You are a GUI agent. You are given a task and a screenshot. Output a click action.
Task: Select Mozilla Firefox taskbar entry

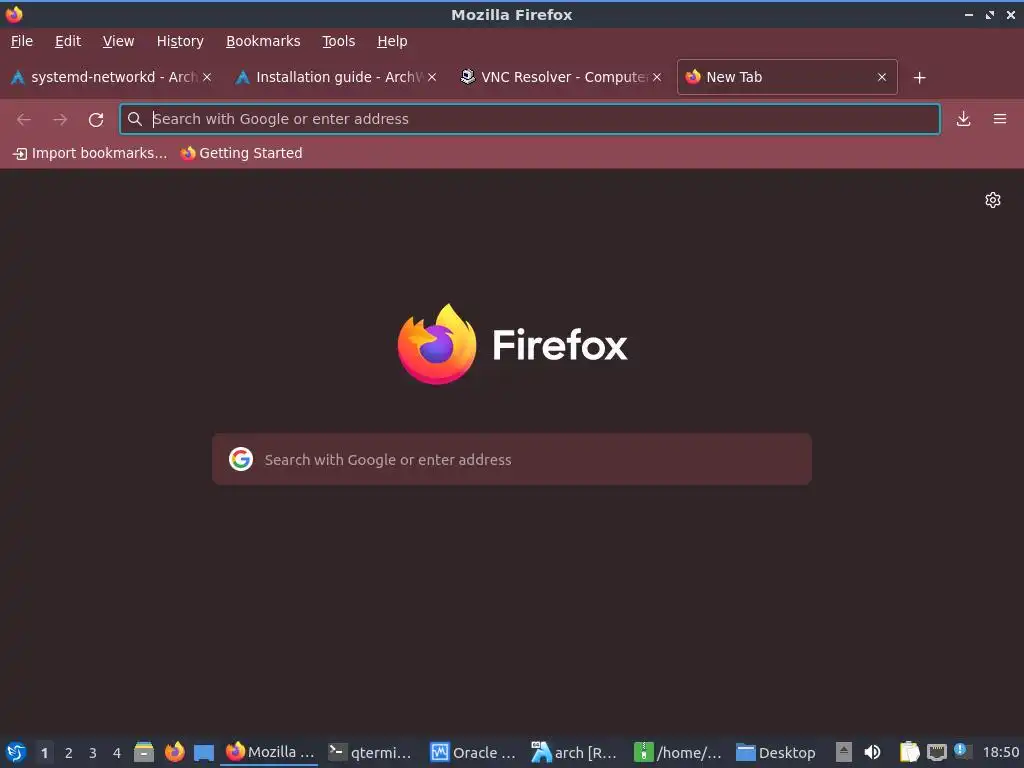(x=269, y=752)
